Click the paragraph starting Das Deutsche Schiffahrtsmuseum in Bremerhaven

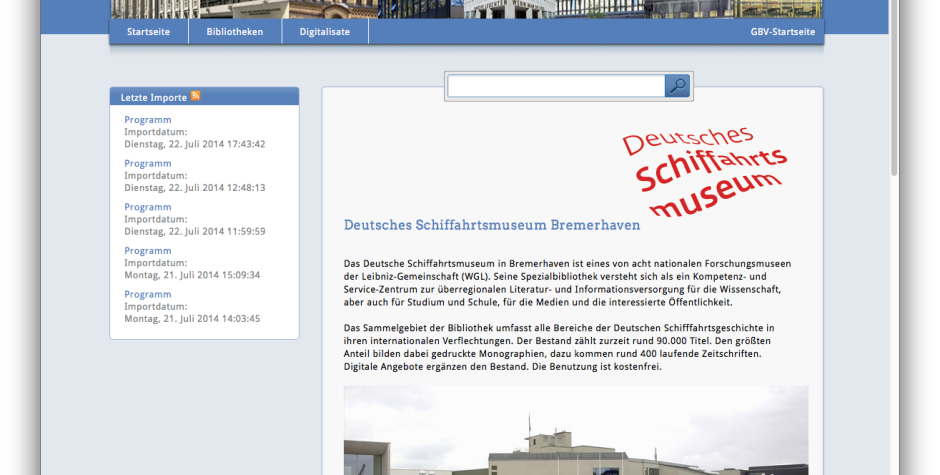567,282
